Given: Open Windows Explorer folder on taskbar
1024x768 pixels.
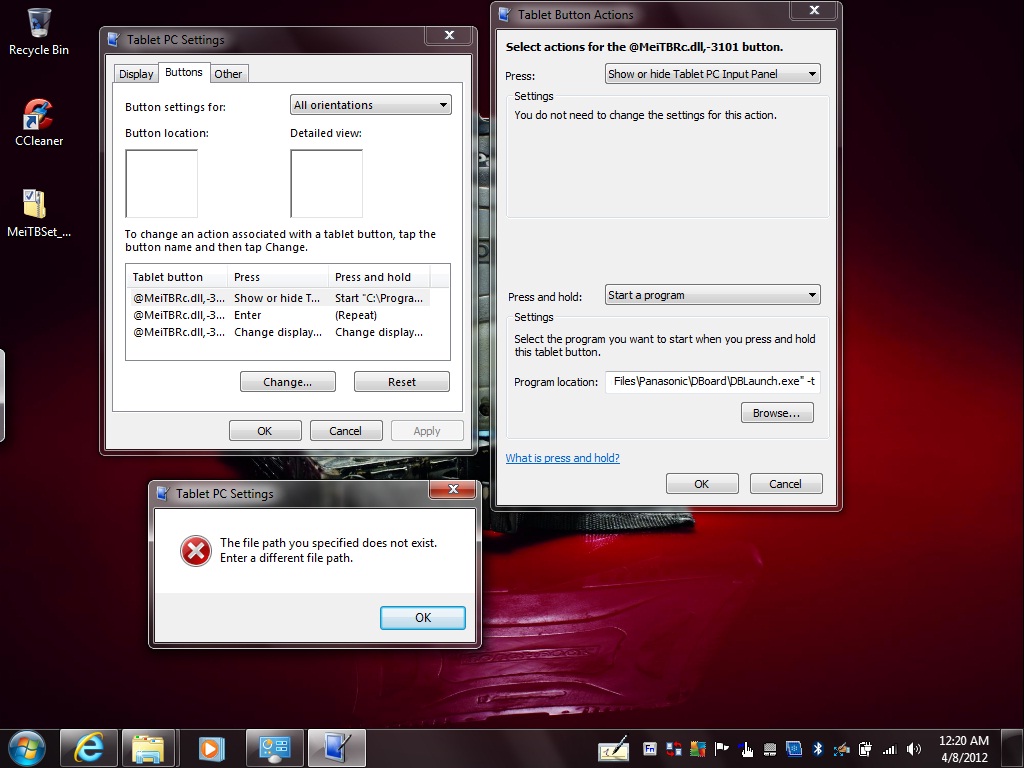Looking at the screenshot, I should (148, 748).
